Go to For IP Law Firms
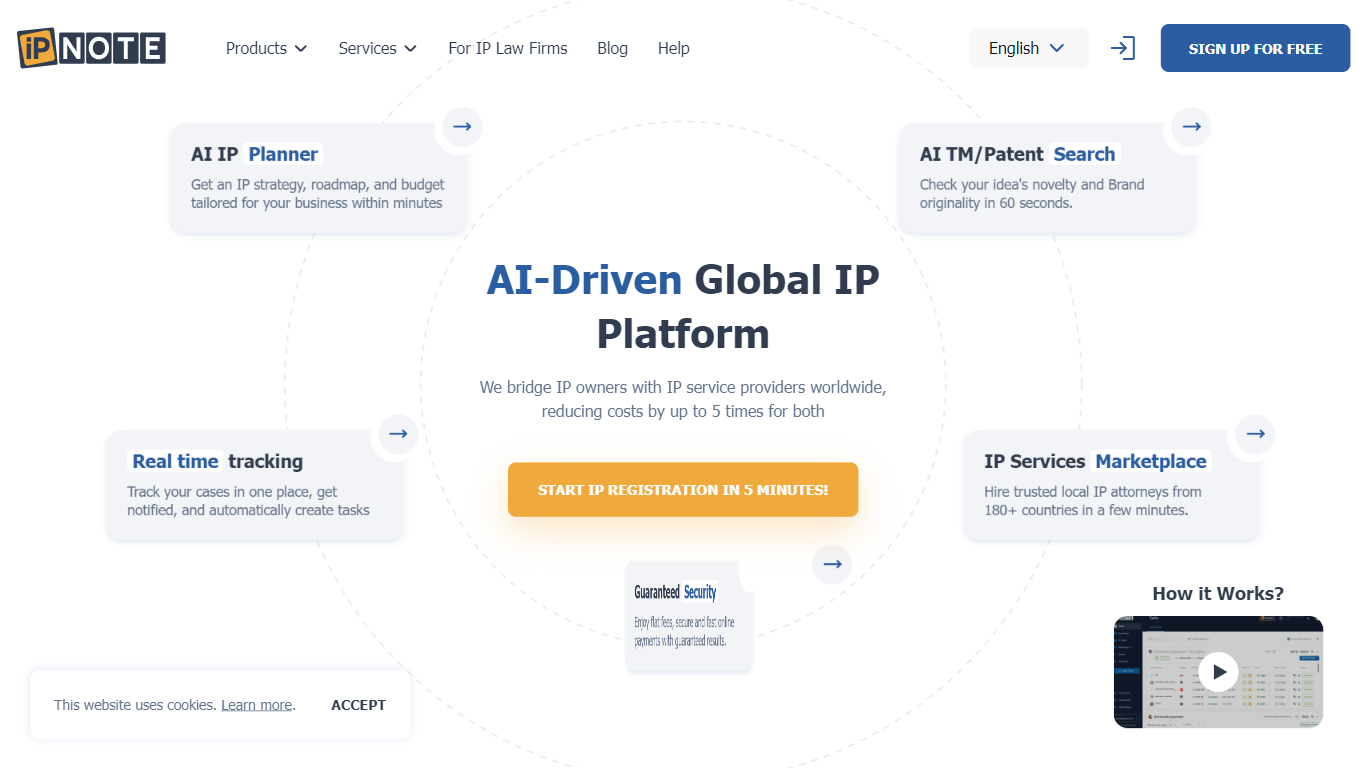Screen dimensions: 1366x768 tap(508, 48)
